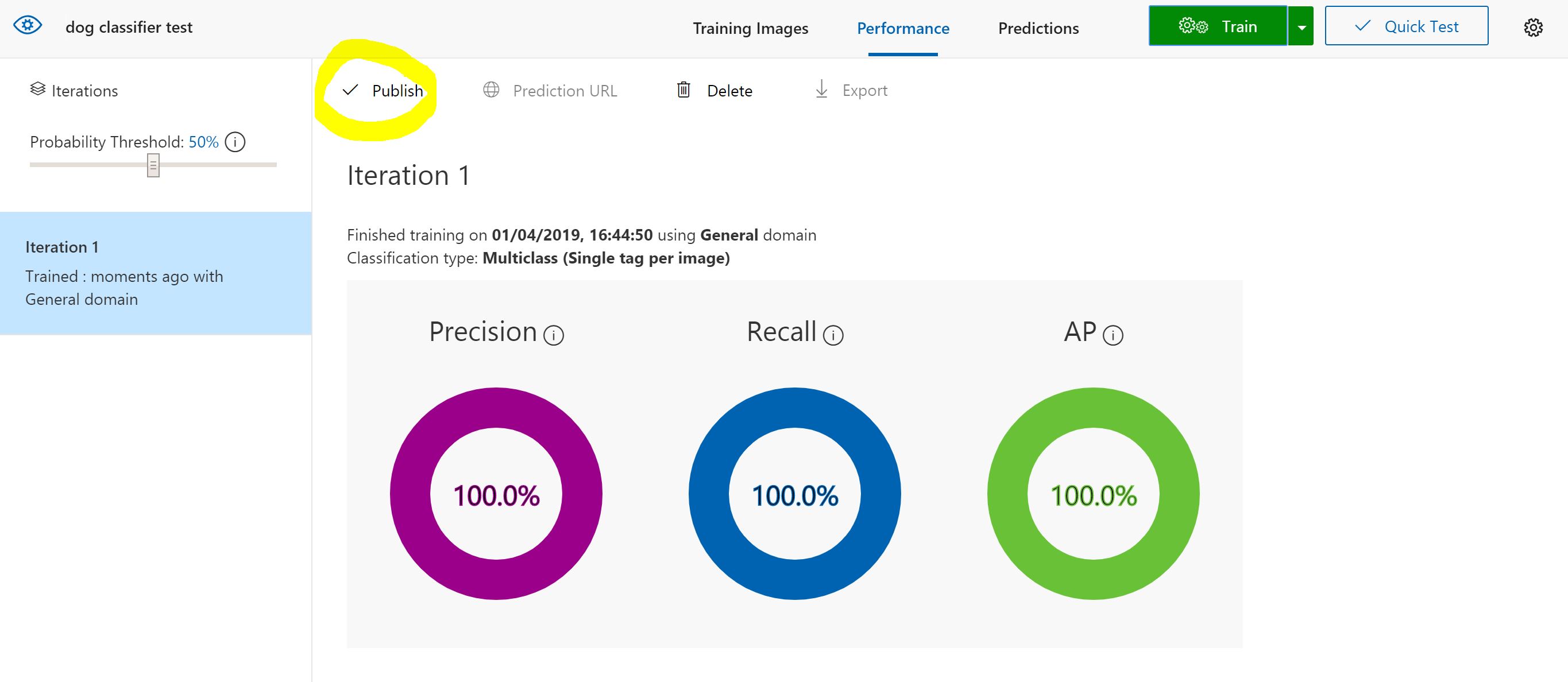Click the Iterations stack icon
Screen dimensions: 1568x682
(38, 90)
